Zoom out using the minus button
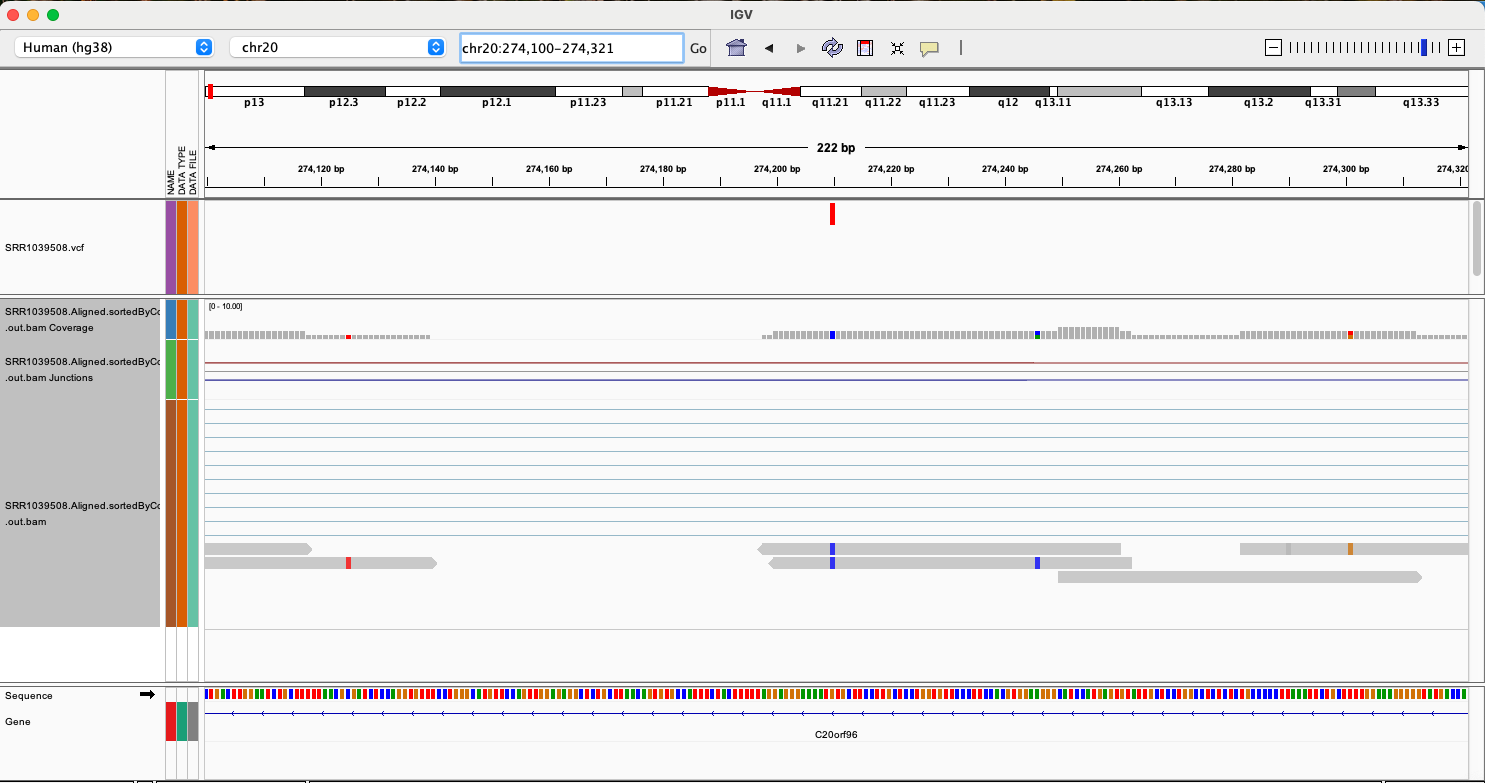 1273,48
